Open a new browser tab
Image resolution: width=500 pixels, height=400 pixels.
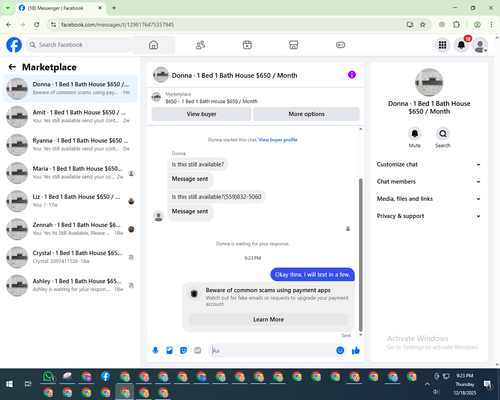[x=114, y=8]
